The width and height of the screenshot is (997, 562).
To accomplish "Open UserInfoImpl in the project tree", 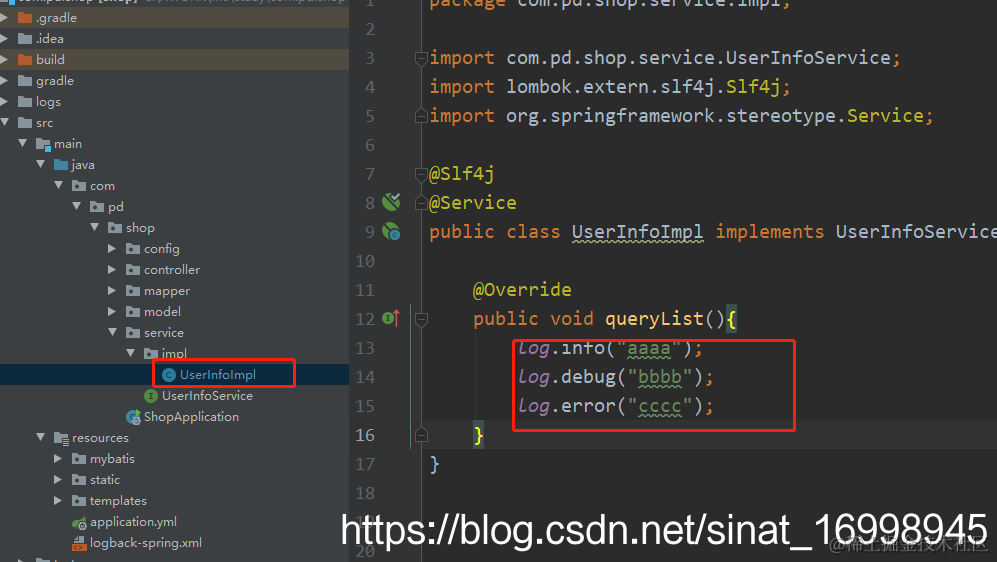I will coord(218,375).
